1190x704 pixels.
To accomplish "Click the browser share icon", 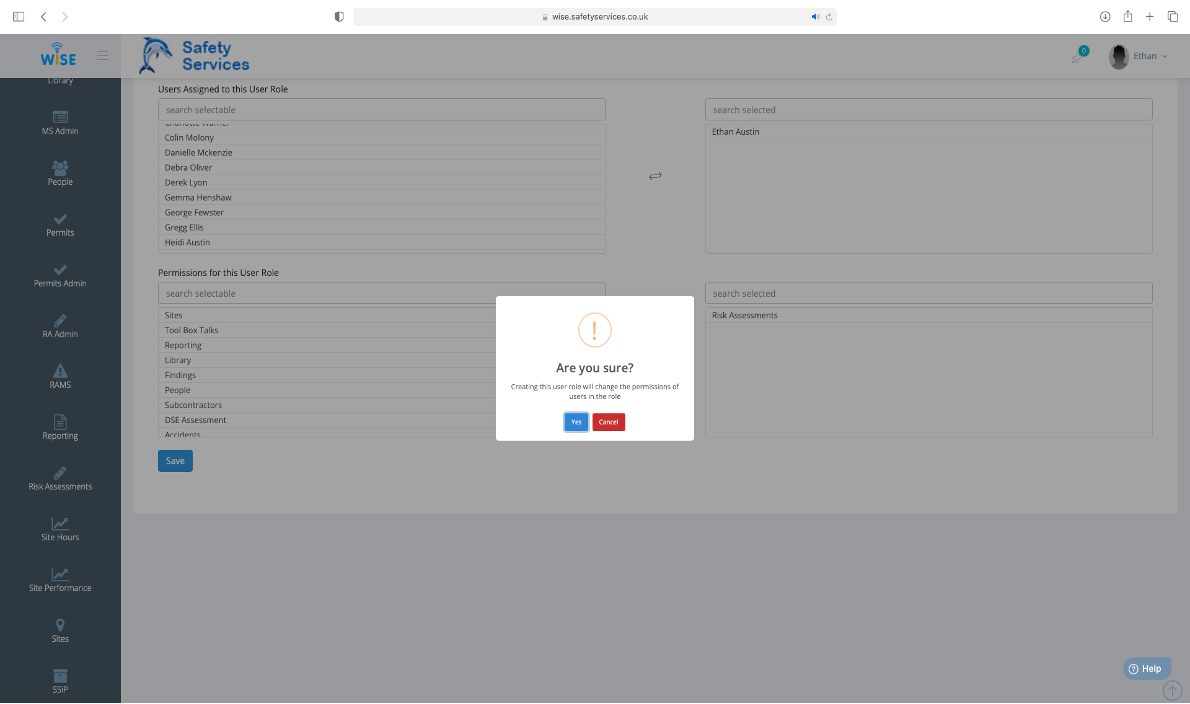I will tap(1128, 16).
